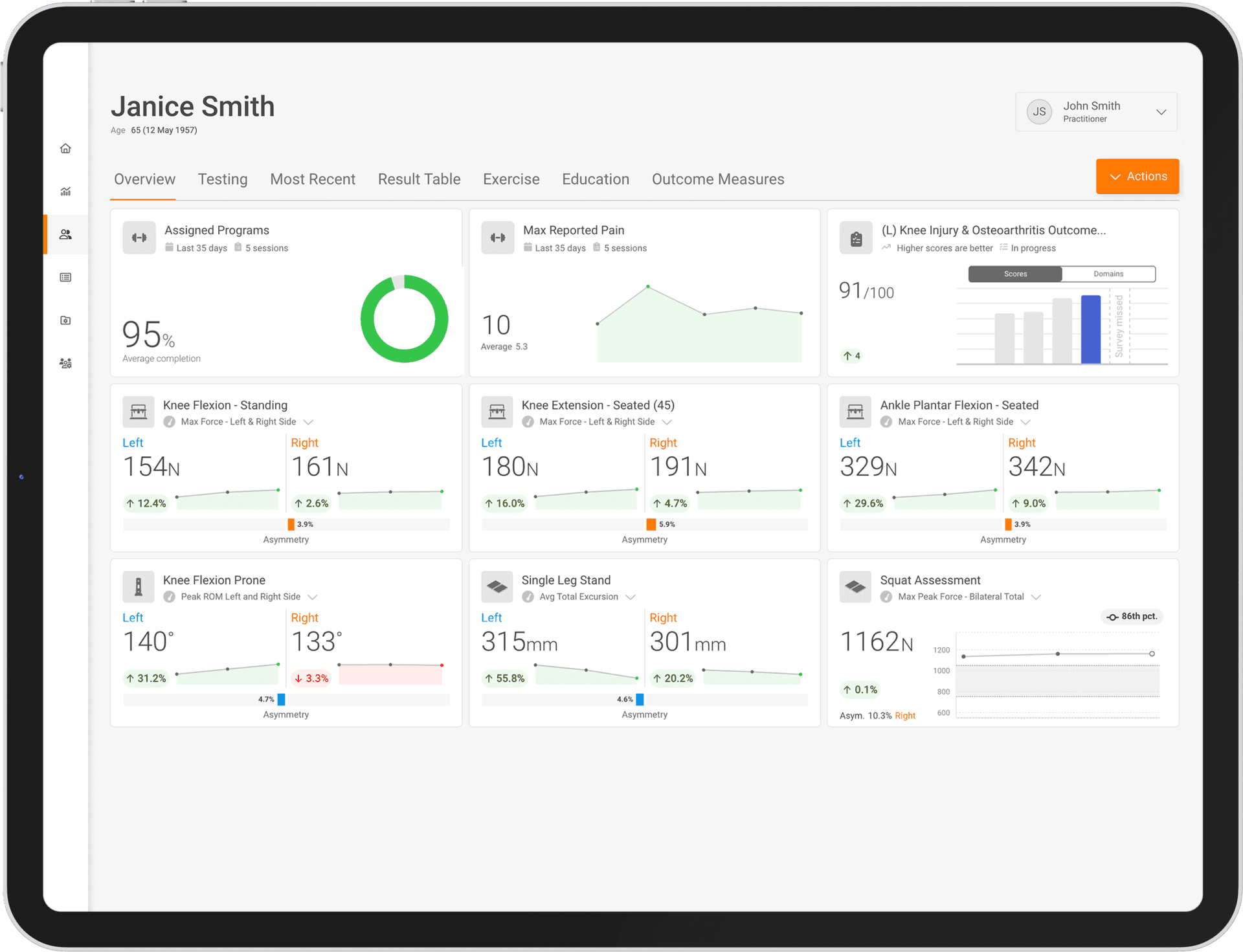Open the camera folder sidebar icon
This screenshot has width=1243, height=952.
click(65, 320)
